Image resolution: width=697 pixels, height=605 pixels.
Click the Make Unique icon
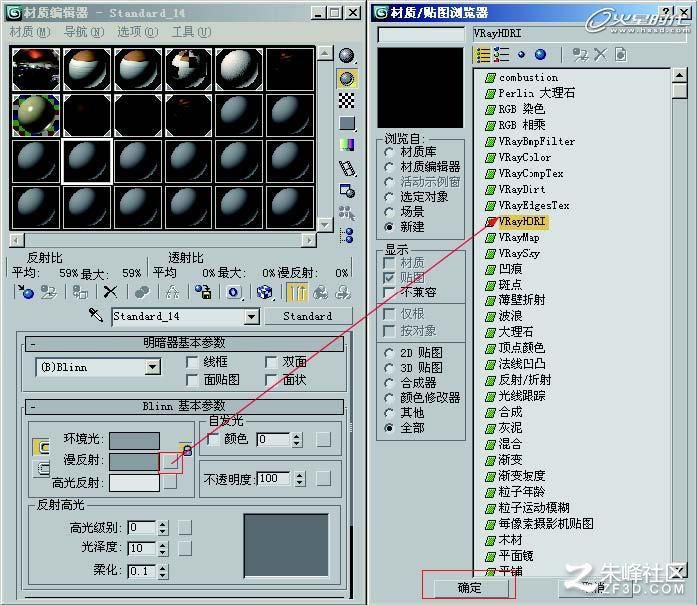[x=172, y=292]
